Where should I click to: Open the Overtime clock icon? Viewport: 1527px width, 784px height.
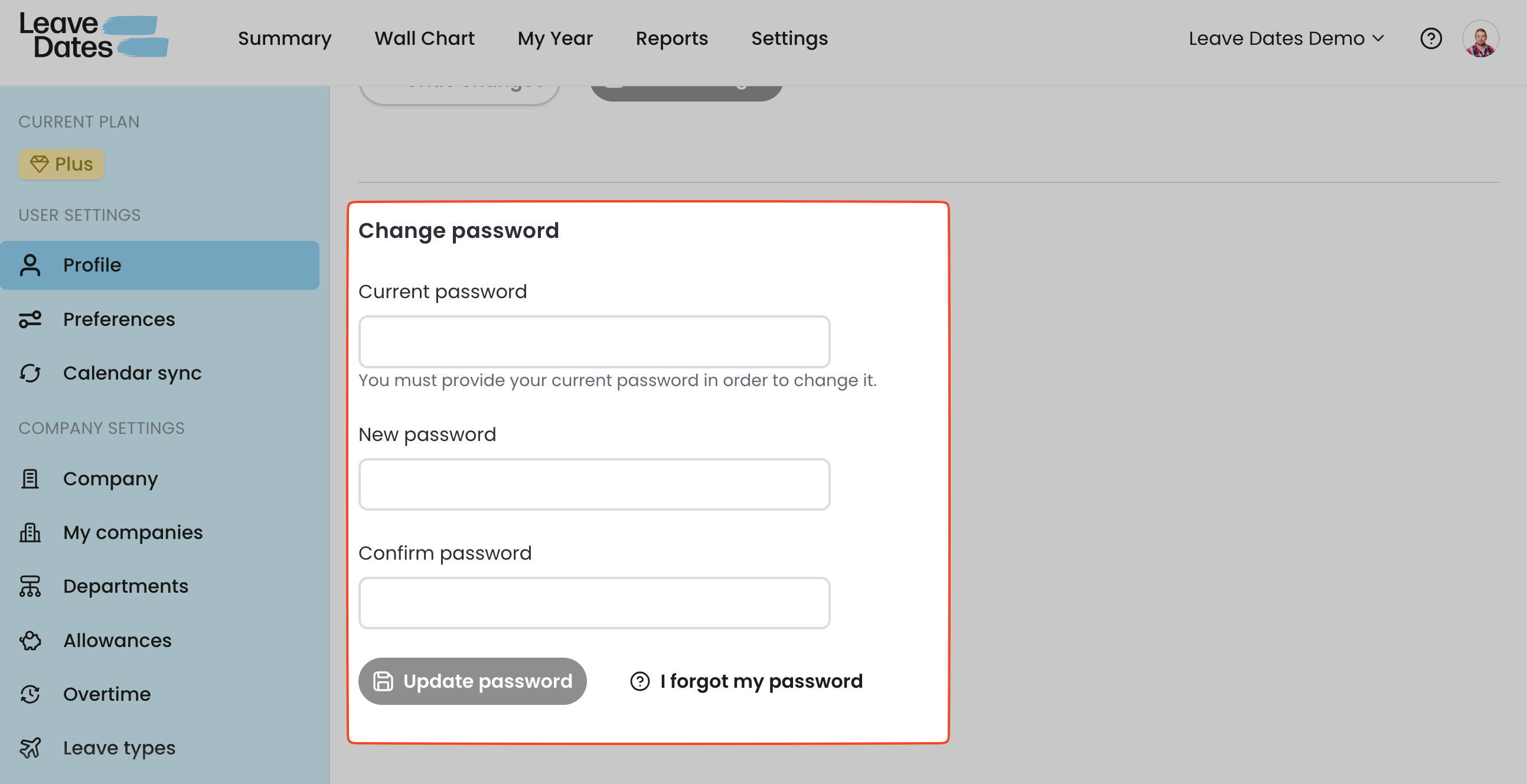[30, 694]
